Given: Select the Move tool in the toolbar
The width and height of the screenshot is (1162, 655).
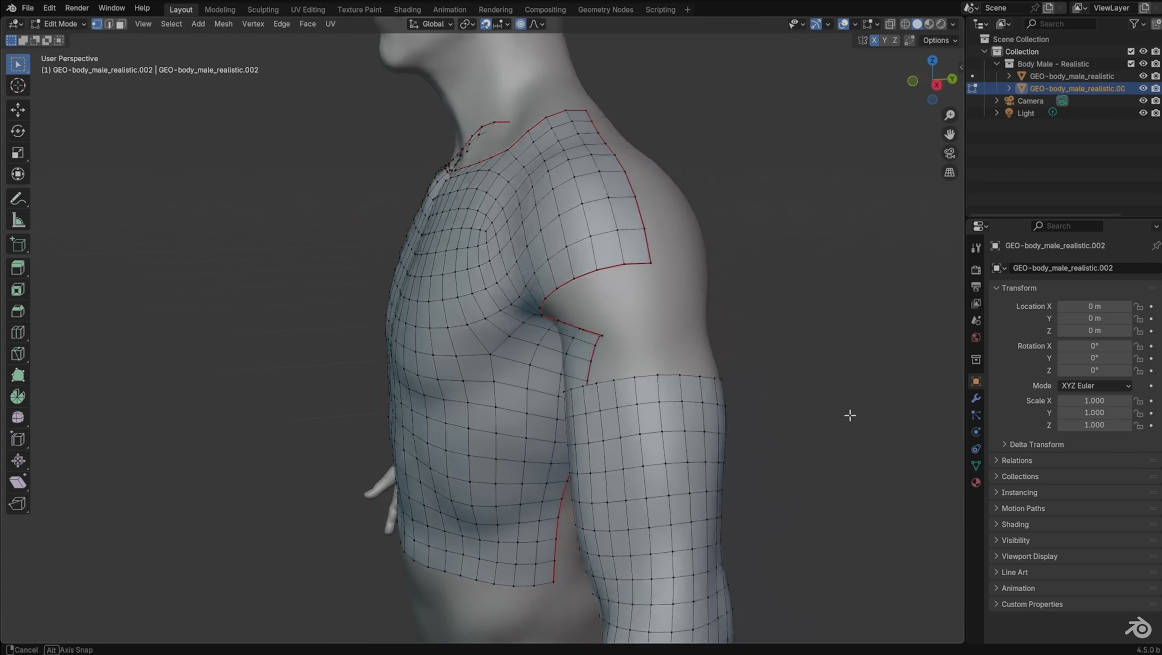Looking at the screenshot, I should click(17, 109).
